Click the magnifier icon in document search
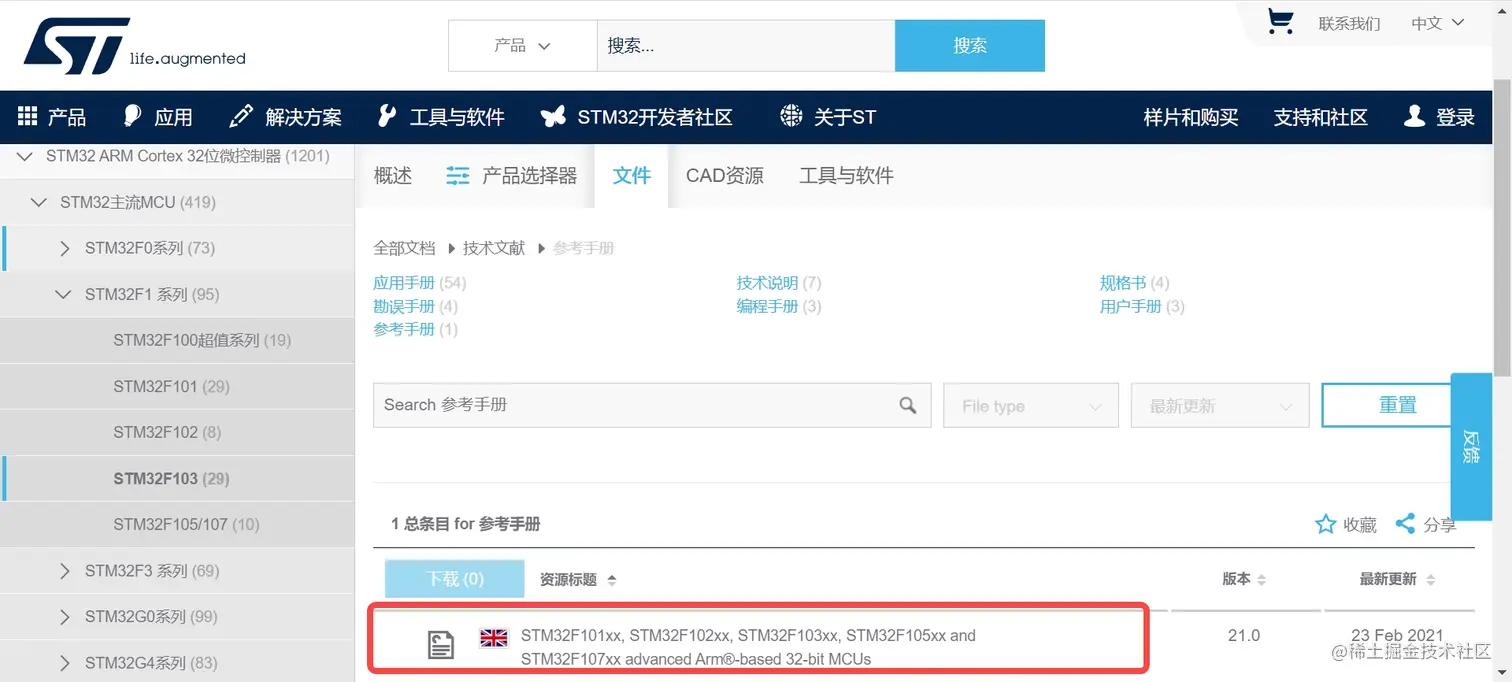The image size is (1512, 682). click(x=907, y=405)
